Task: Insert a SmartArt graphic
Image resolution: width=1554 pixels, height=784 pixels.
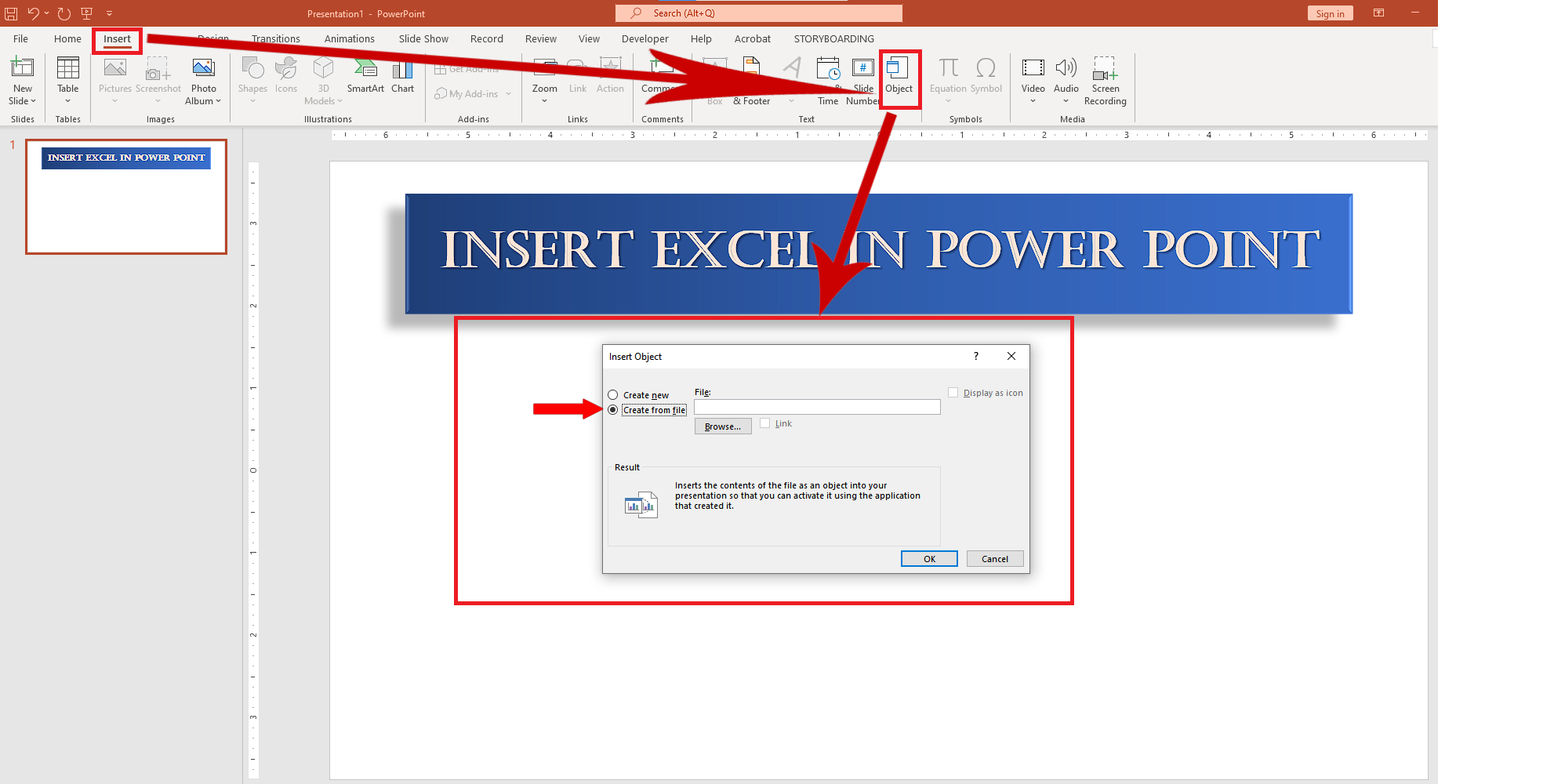Action: [x=365, y=75]
